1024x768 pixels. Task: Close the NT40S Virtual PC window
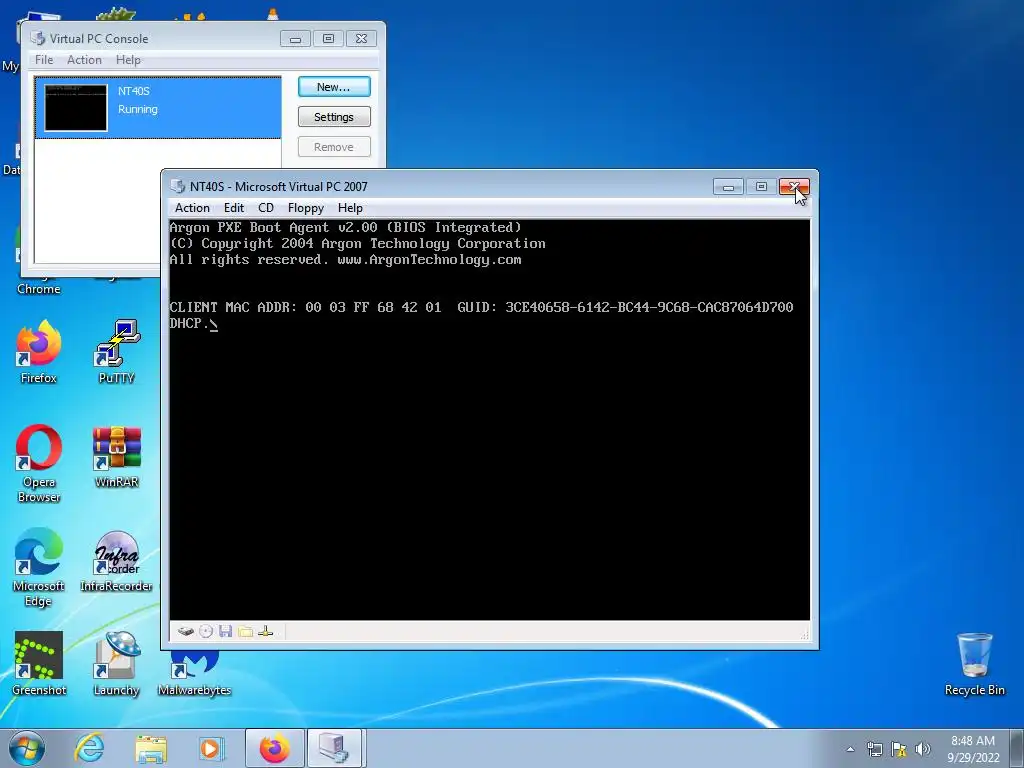[794, 187]
